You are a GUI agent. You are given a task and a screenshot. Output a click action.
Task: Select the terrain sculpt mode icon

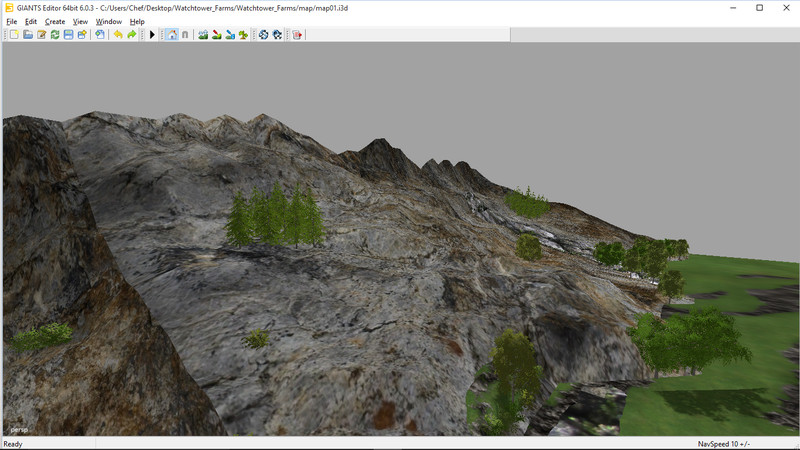(x=203, y=35)
